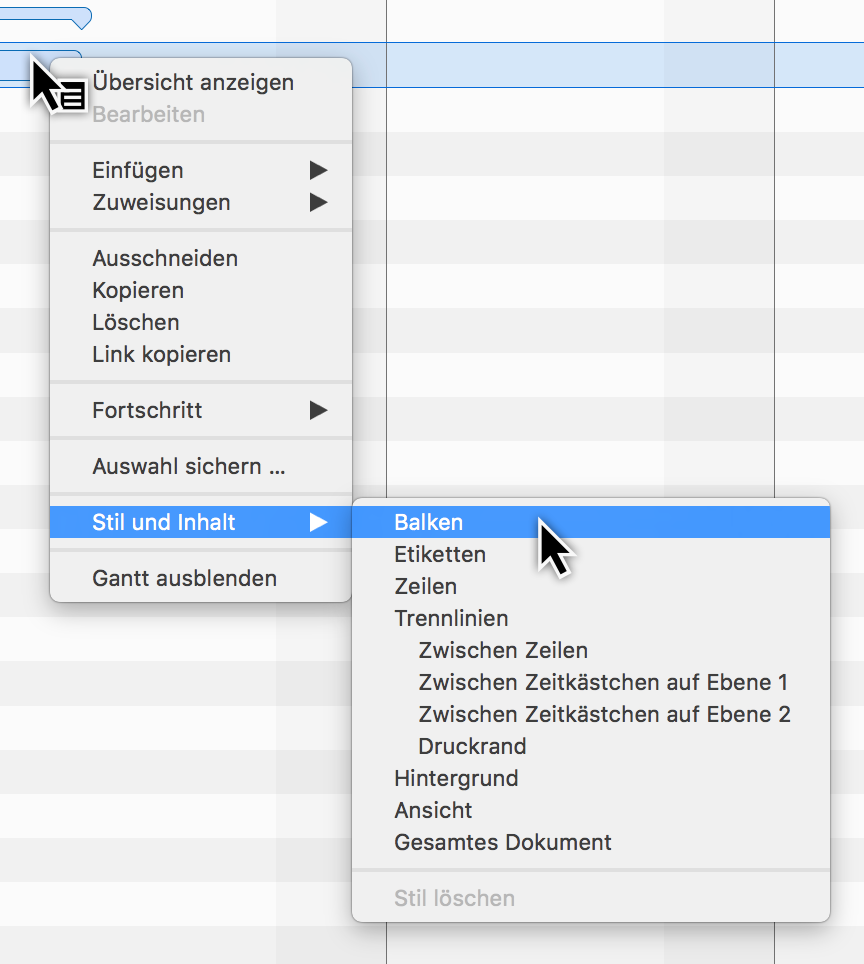864x964 pixels.
Task: Choose Druckrand from the submenu
Action: (472, 746)
